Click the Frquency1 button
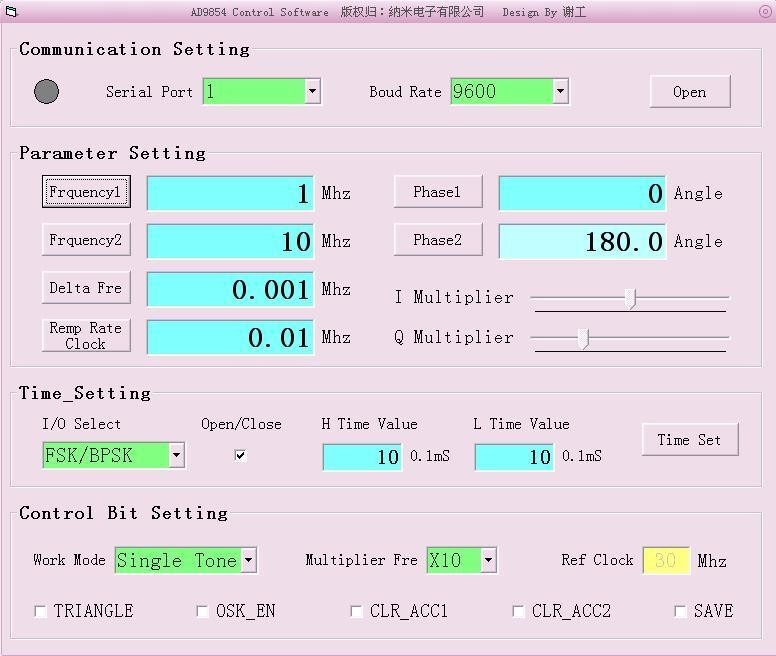Viewport: 776px width, 656px height. click(86, 191)
